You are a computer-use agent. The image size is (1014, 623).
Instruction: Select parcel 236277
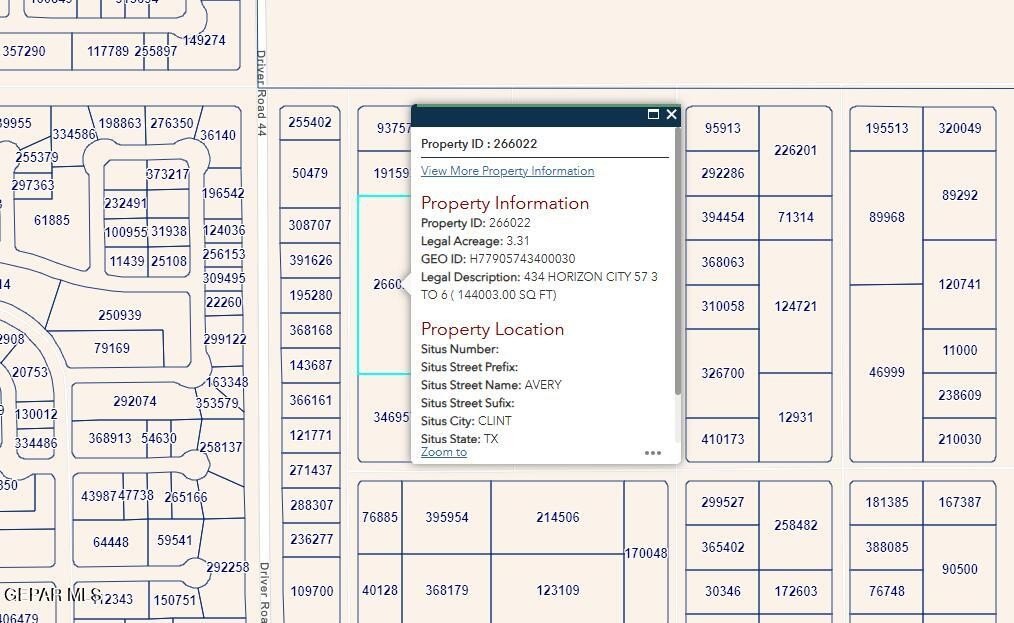click(x=311, y=539)
